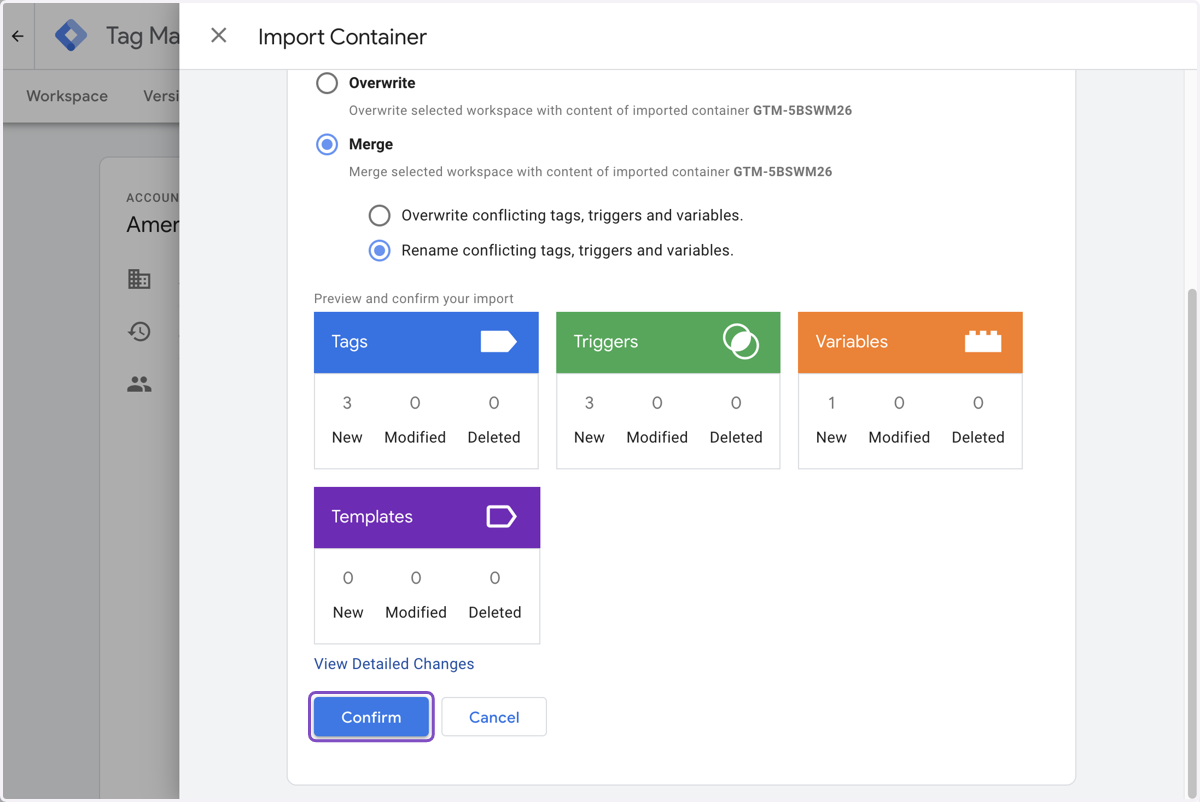Open the View Detailed Changes link
The image size is (1200, 802).
click(x=394, y=664)
